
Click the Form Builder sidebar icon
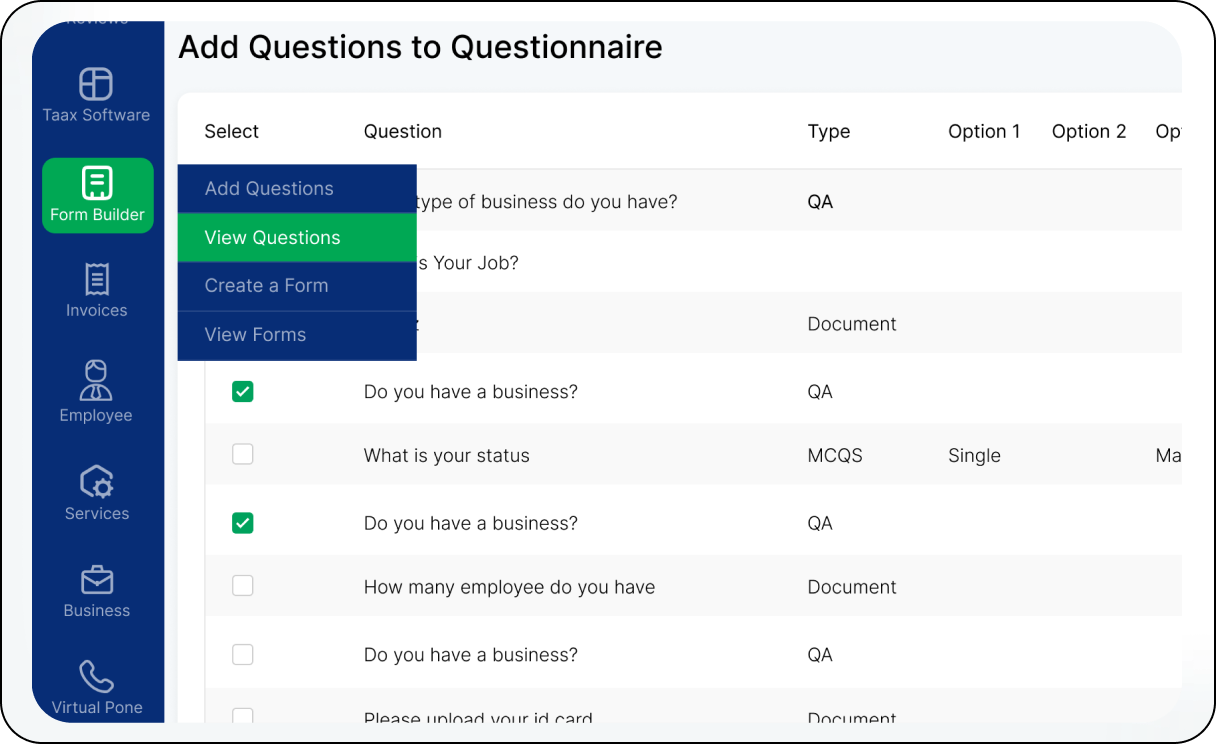tap(97, 184)
